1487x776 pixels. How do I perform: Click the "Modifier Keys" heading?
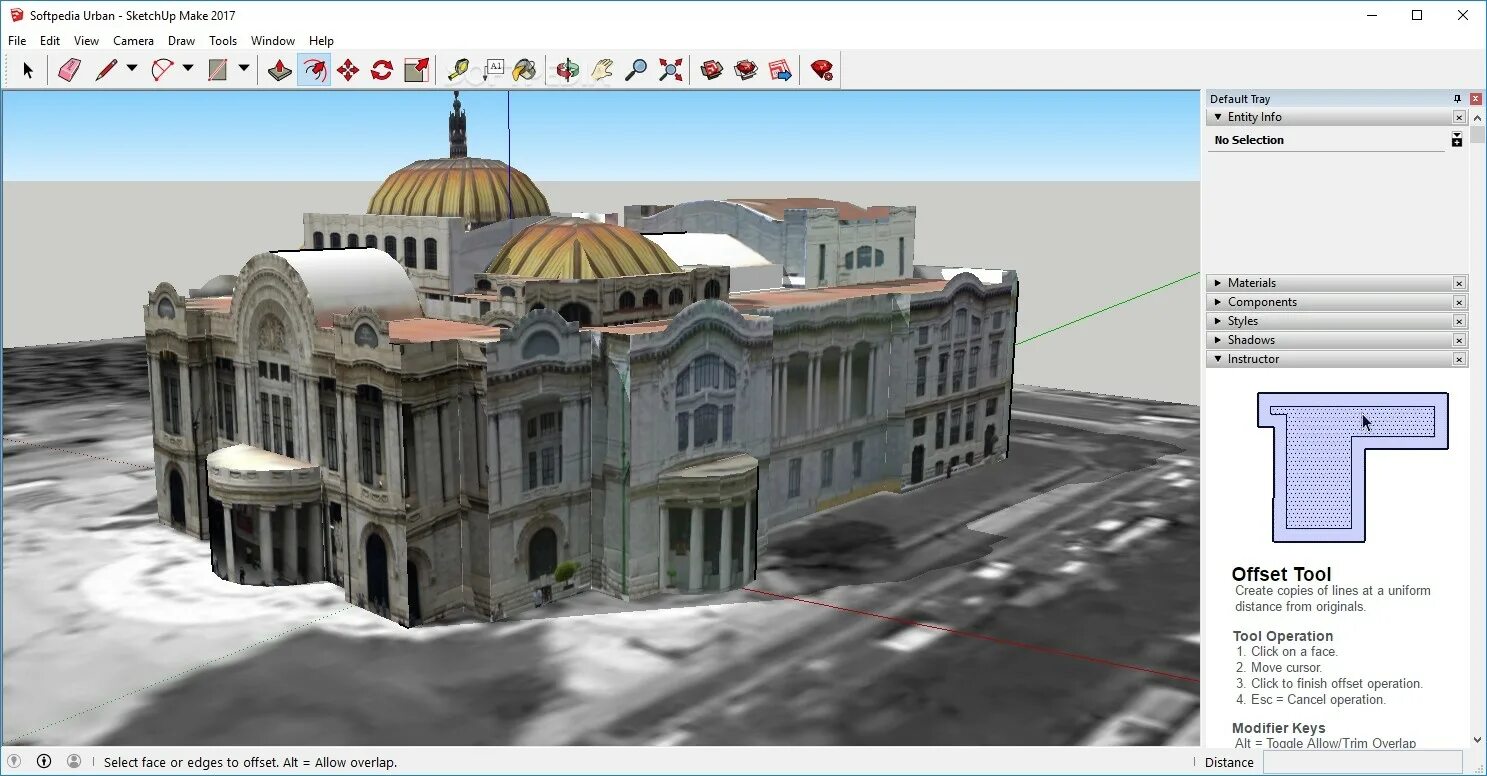[1278, 728]
